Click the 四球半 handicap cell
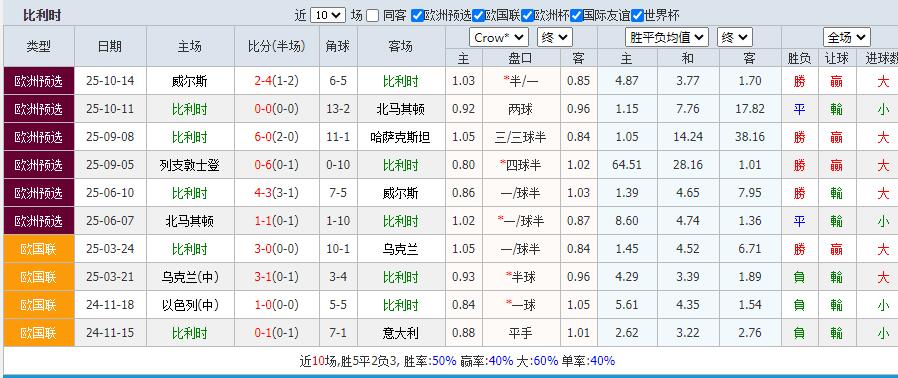 point(521,166)
